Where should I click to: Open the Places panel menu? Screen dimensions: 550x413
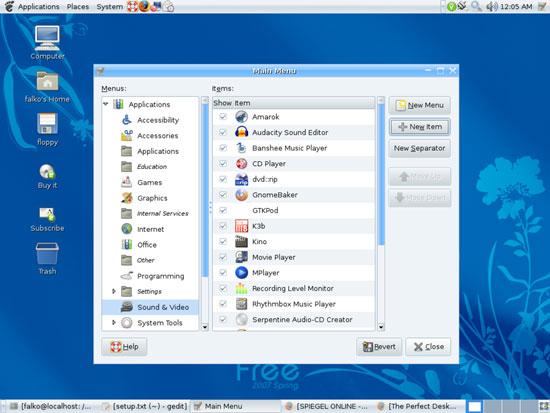click(x=78, y=6)
